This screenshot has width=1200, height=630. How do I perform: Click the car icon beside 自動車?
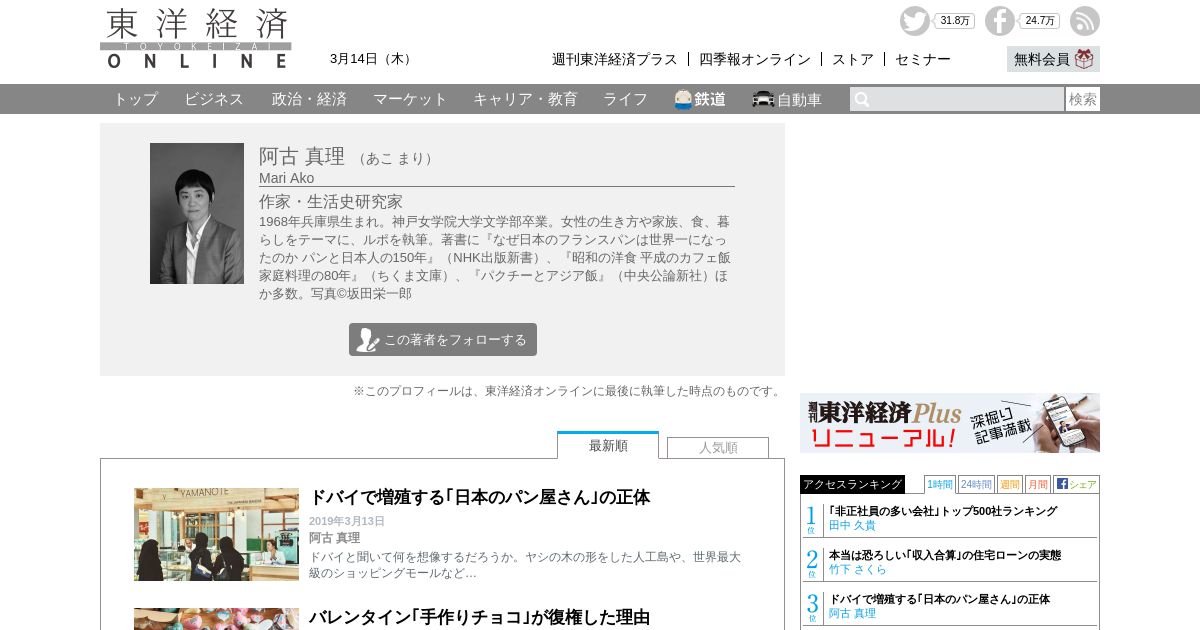point(763,99)
